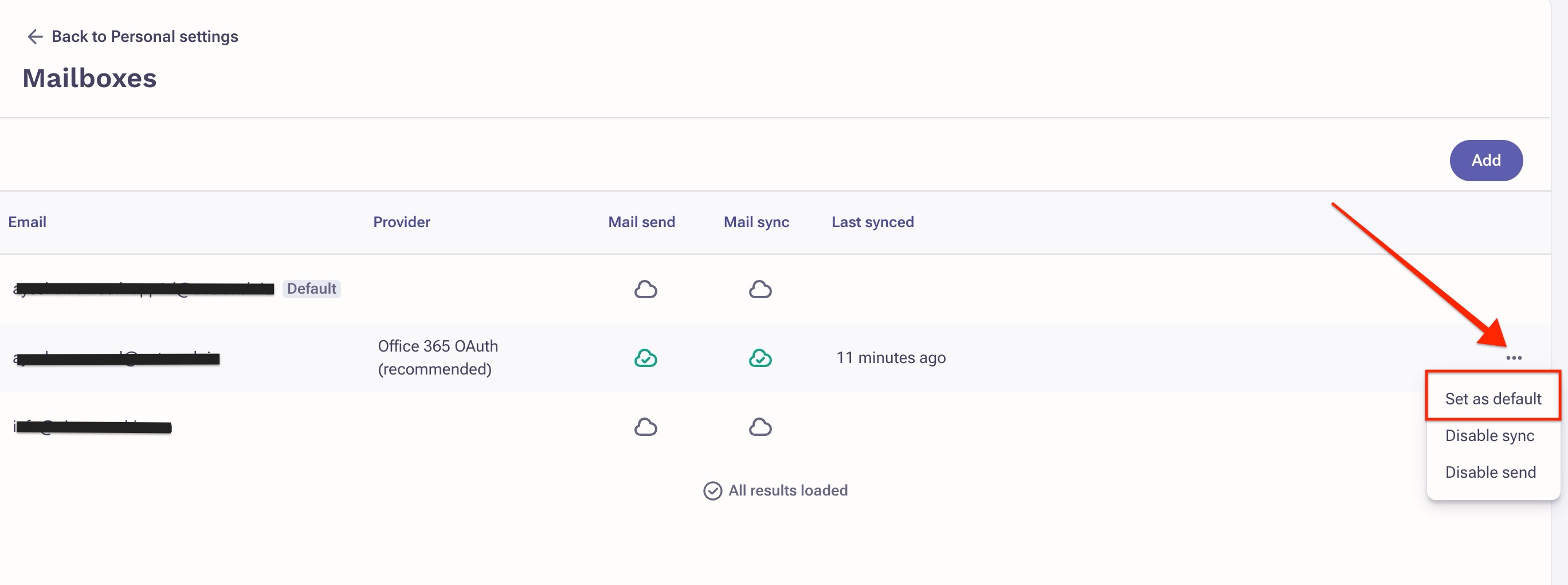Click the Mail sync cloud icon in Default row

760,289
